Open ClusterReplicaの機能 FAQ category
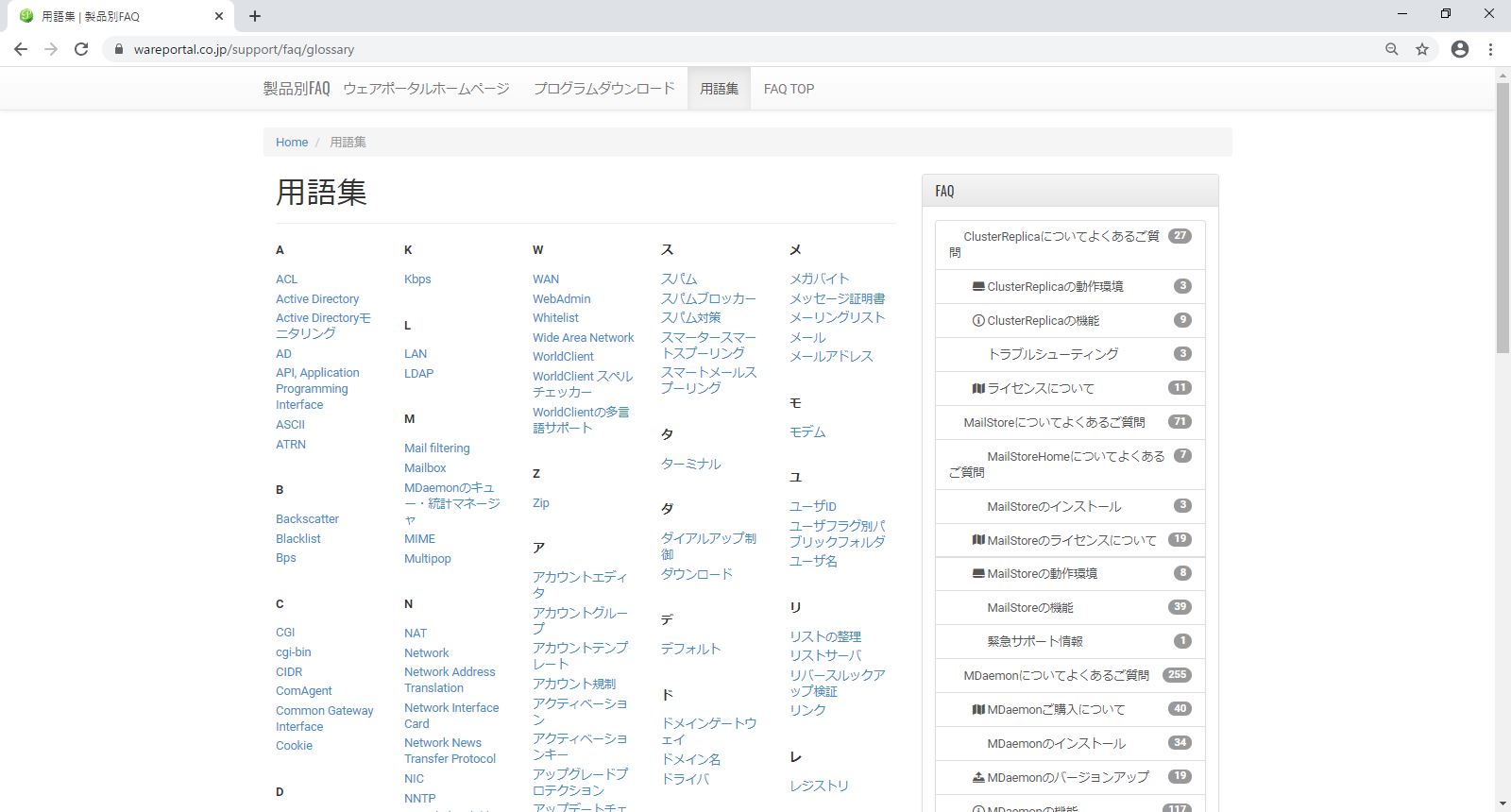The image size is (1511, 812). point(1070,320)
